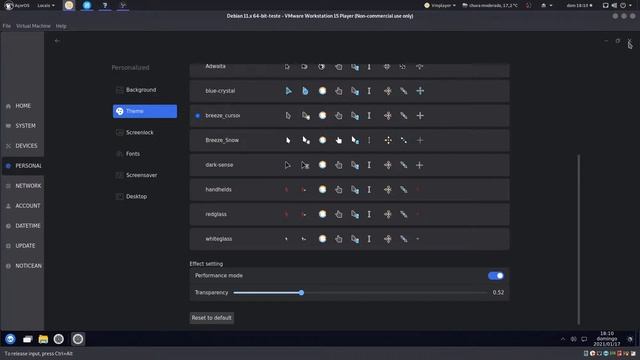This screenshot has width=640, height=360.
Task: Click breeze_cursor move arrows icon
Action: pyautogui.click(x=388, y=116)
